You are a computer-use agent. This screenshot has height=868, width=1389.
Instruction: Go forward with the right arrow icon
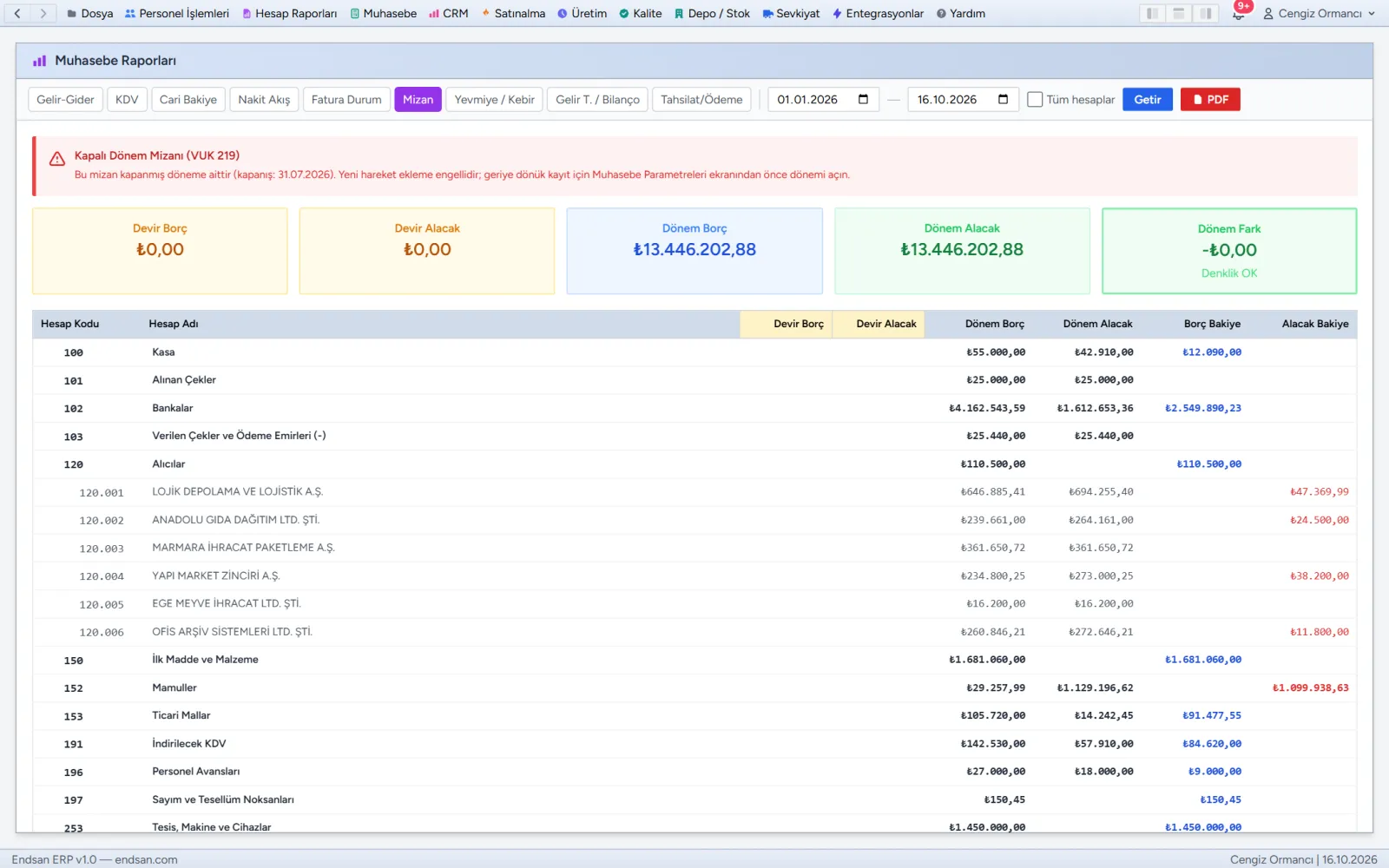point(43,13)
